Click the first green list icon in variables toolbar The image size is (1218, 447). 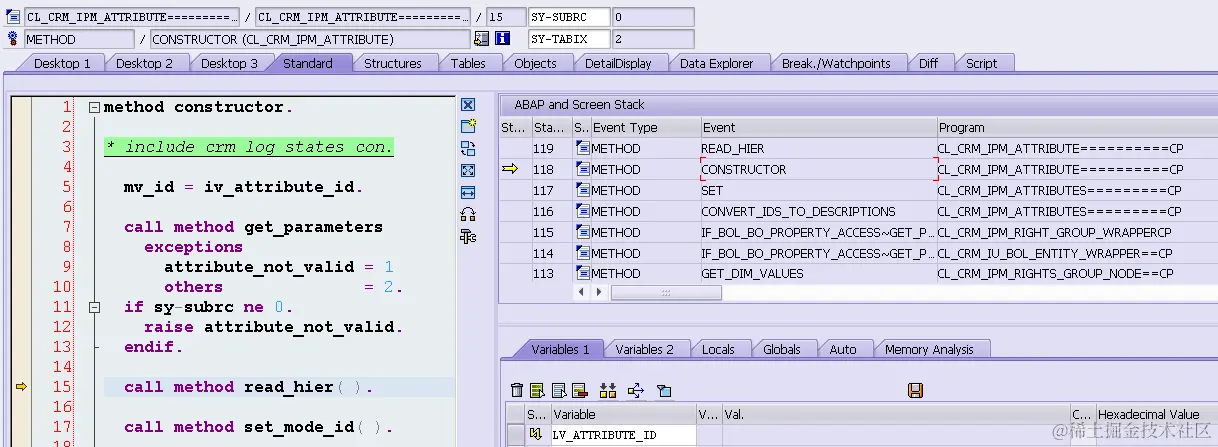pos(538,390)
